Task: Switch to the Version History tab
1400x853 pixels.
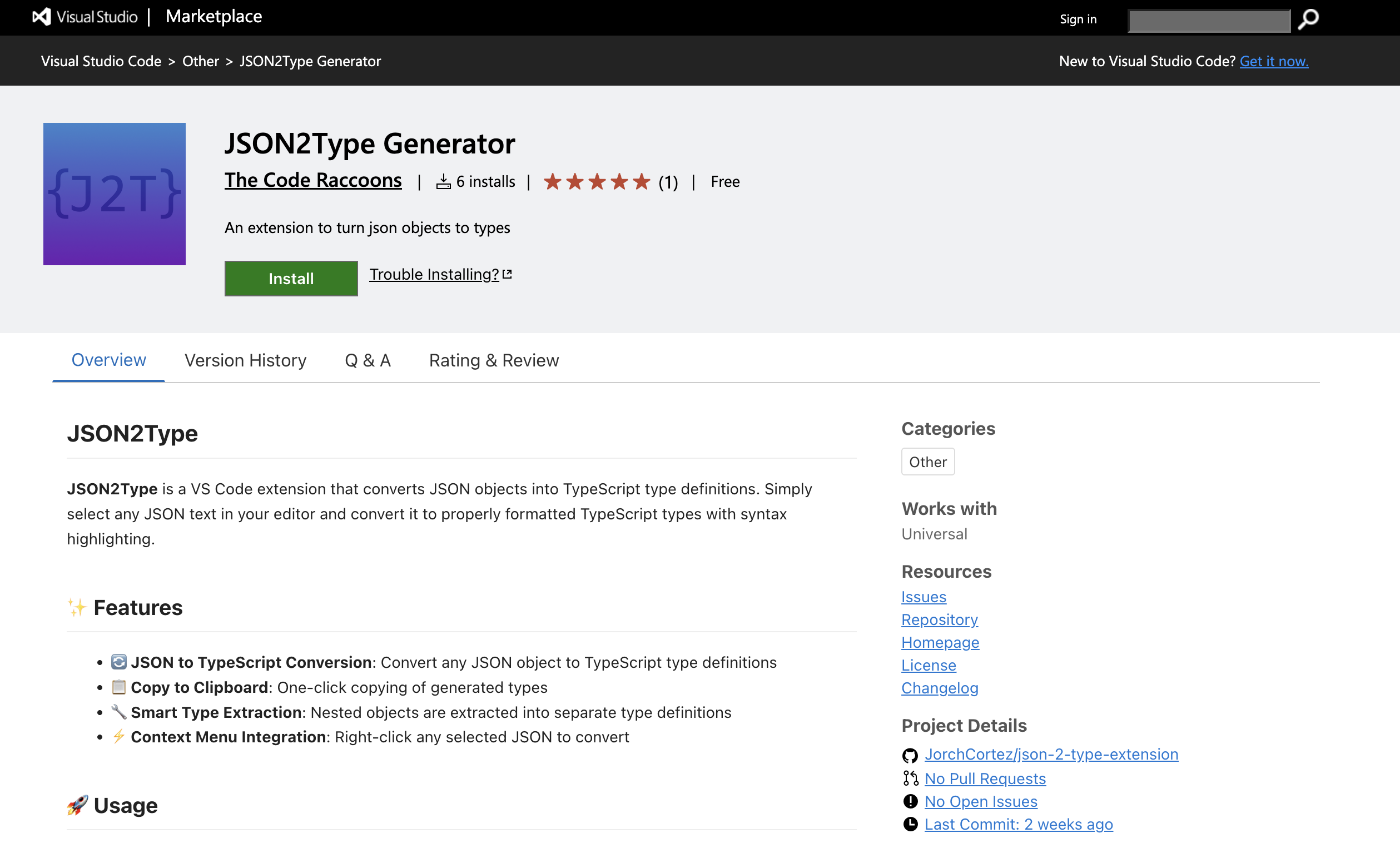Action: tap(245, 360)
